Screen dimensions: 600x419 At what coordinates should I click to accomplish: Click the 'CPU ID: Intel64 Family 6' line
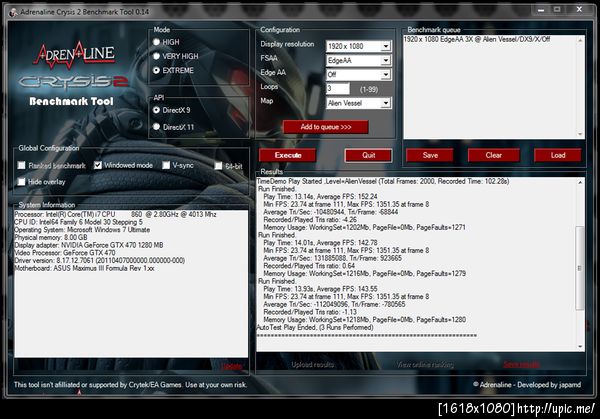[78, 222]
